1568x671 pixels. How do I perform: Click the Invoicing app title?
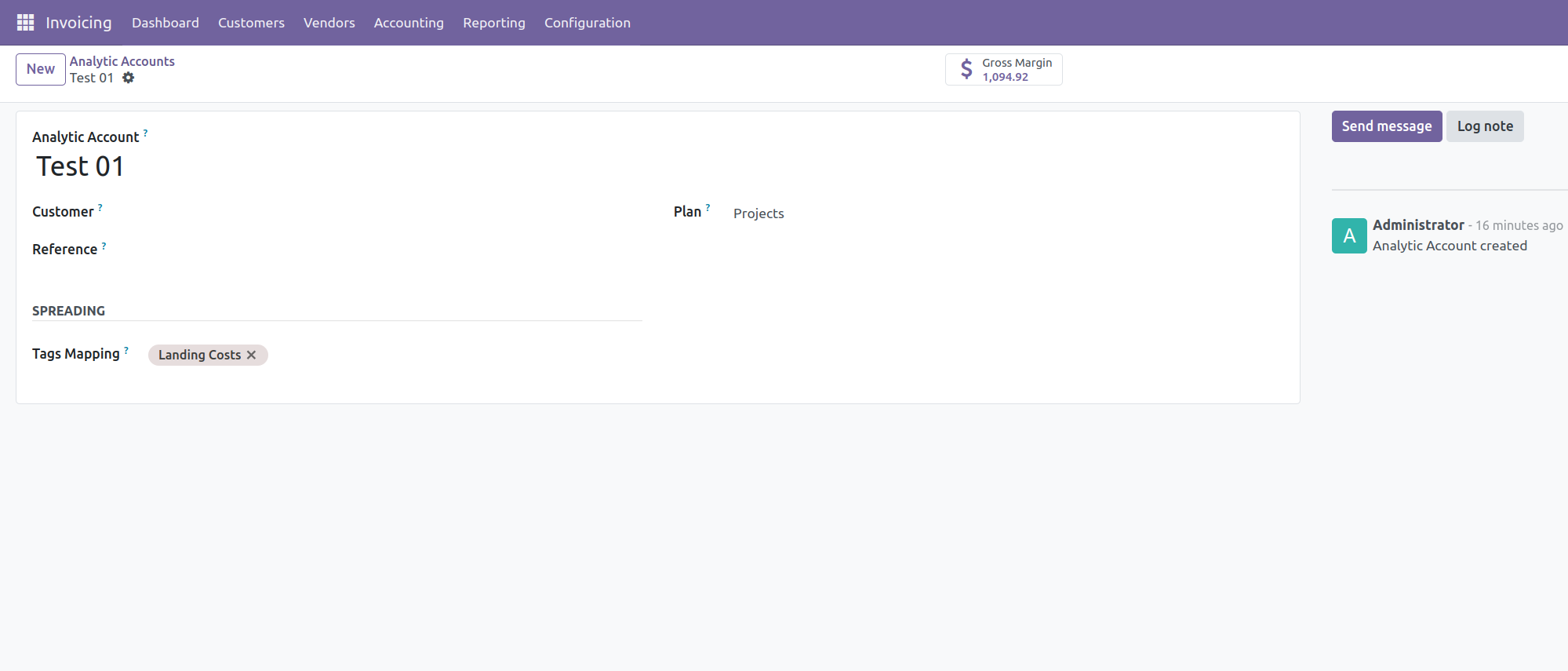(x=78, y=23)
